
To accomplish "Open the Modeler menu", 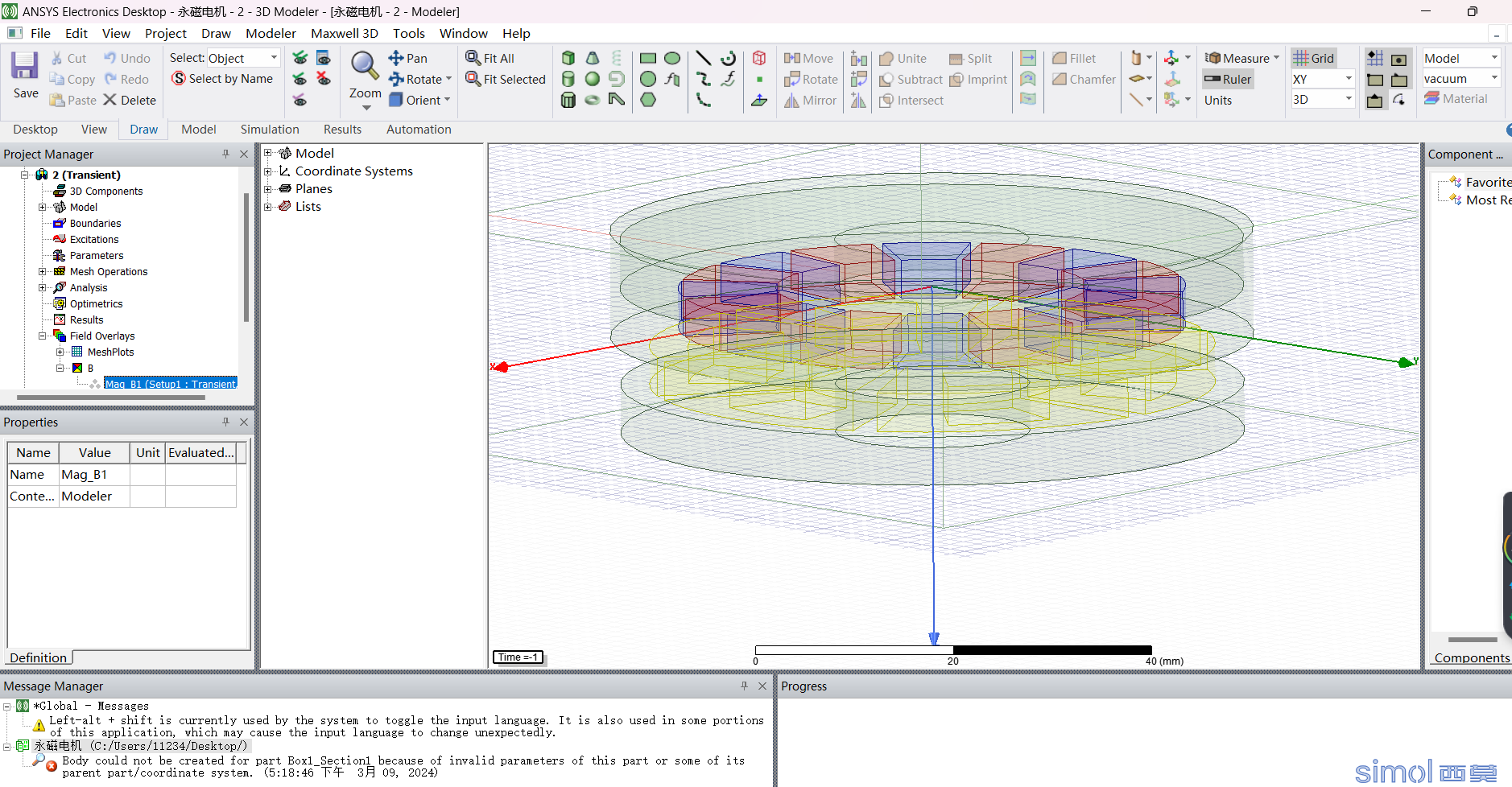I will [x=271, y=33].
